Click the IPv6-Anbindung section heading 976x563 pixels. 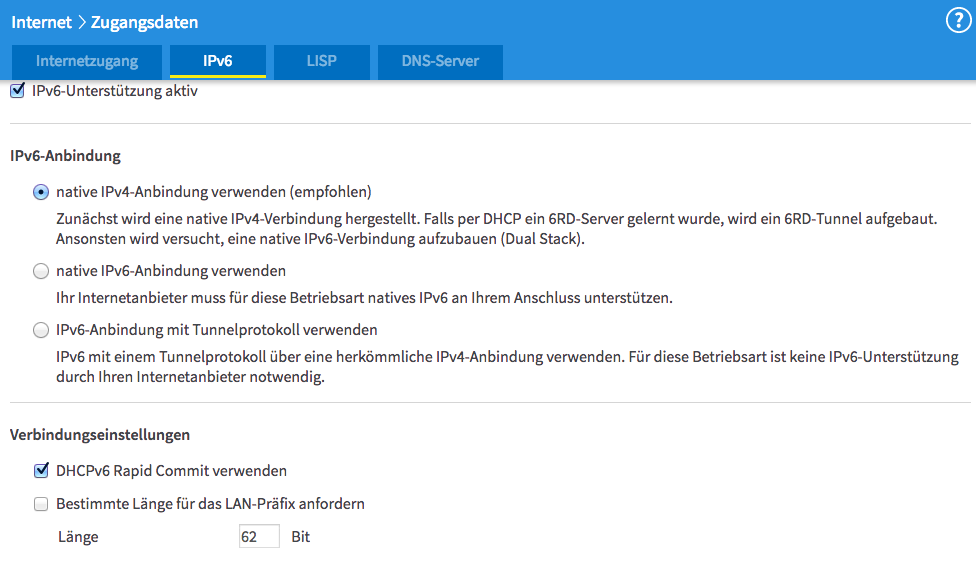[65, 156]
